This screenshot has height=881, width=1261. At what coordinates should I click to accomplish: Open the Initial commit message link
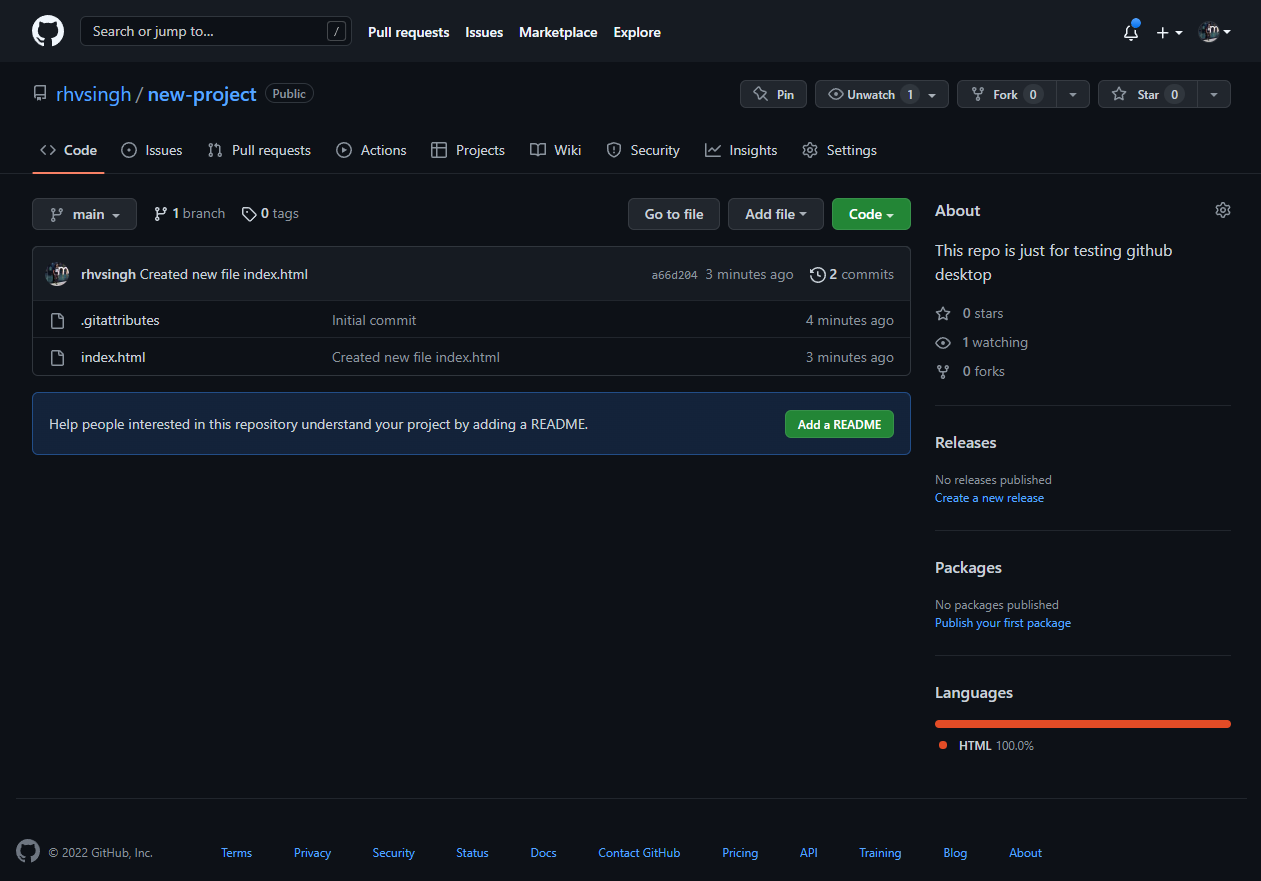point(374,320)
